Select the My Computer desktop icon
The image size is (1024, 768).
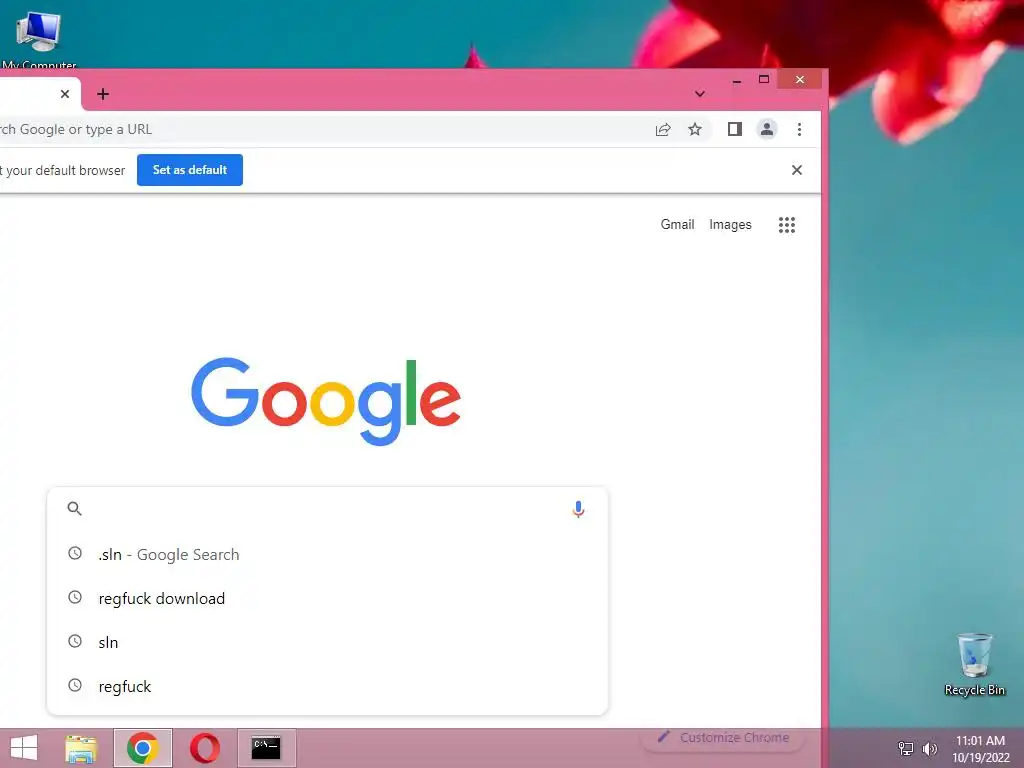click(x=39, y=39)
